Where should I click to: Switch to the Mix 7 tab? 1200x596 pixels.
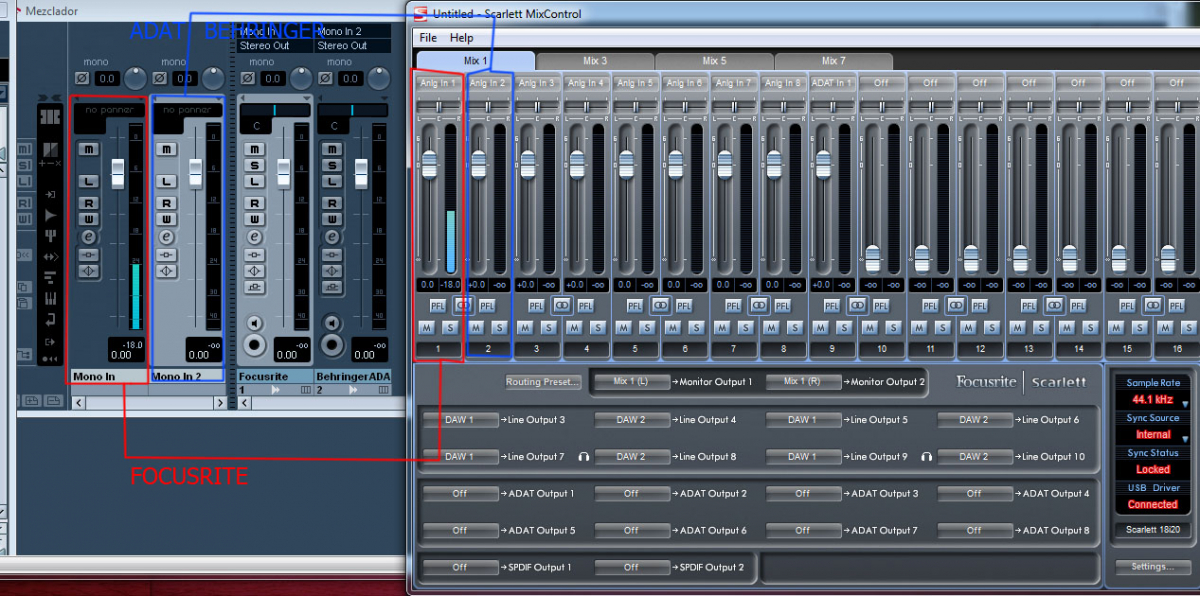click(834, 61)
